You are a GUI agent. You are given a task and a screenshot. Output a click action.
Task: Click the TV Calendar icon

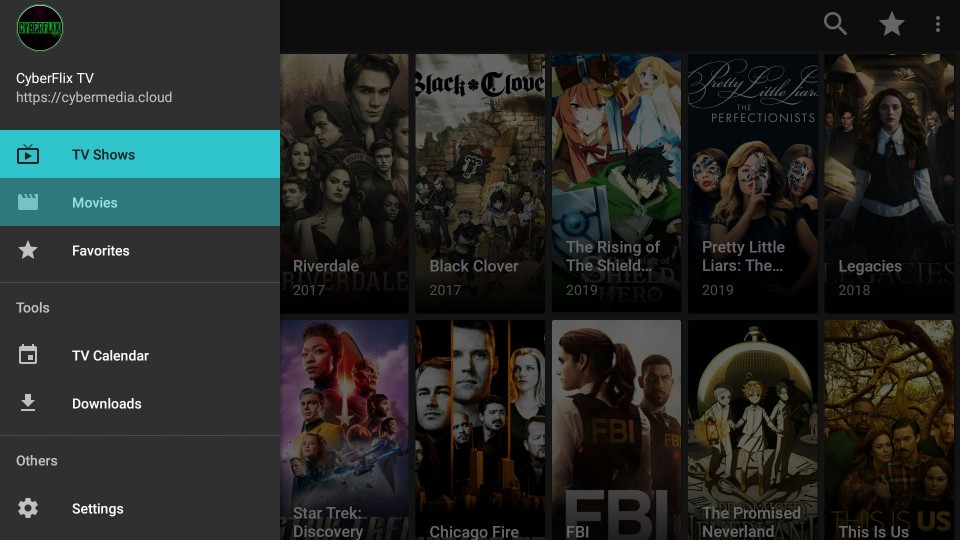pyautogui.click(x=28, y=354)
